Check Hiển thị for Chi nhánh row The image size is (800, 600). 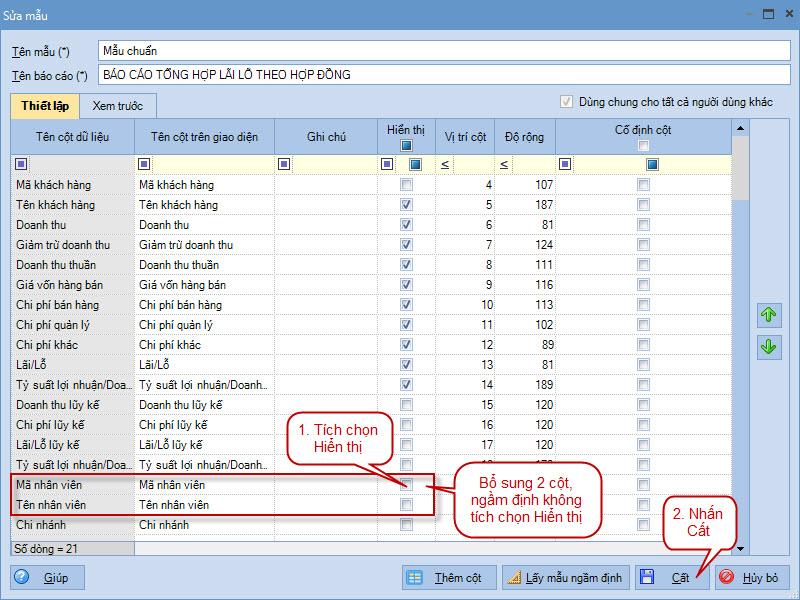click(406, 524)
